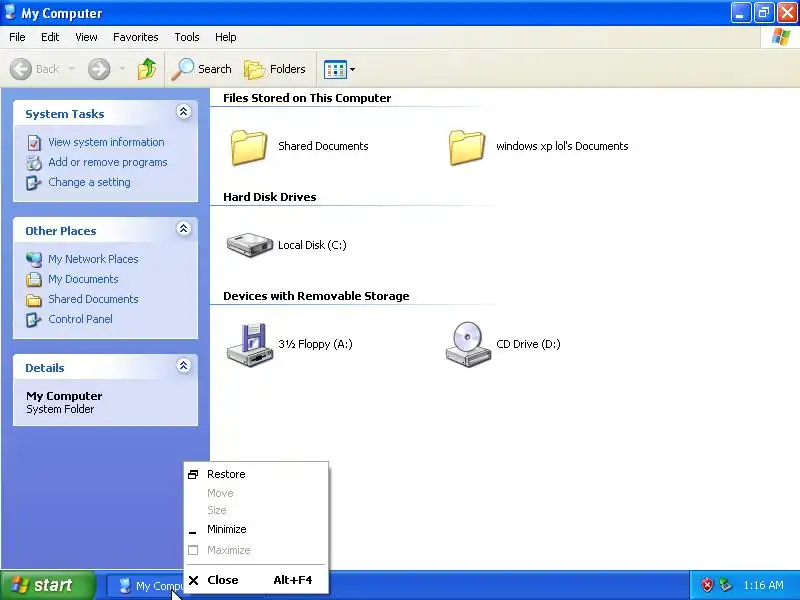
Task: Click Add or remove programs link
Action: click(108, 162)
